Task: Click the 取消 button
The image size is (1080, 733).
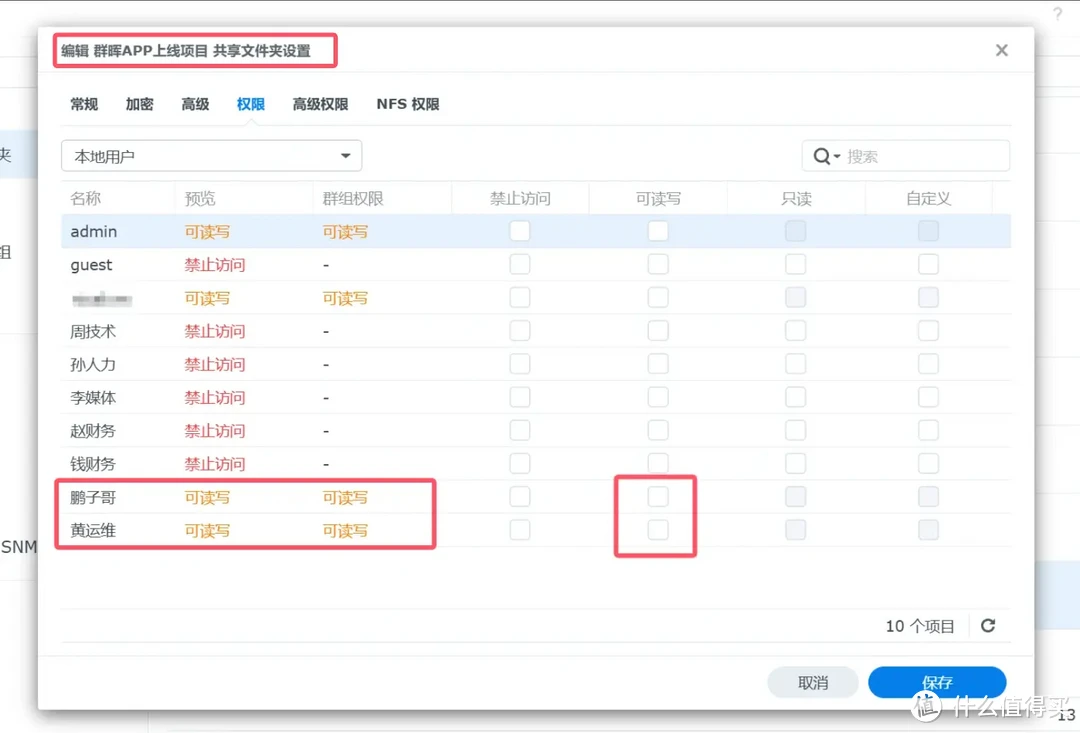Action: [813, 682]
